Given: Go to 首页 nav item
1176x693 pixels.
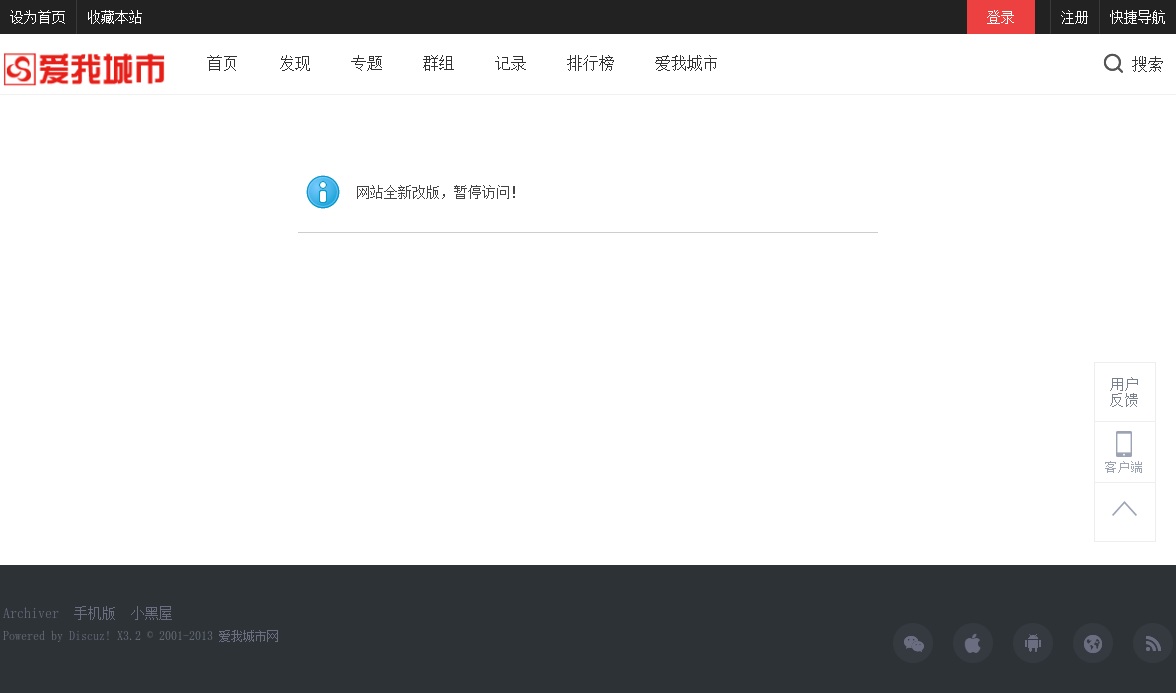Looking at the screenshot, I should point(222,64).
